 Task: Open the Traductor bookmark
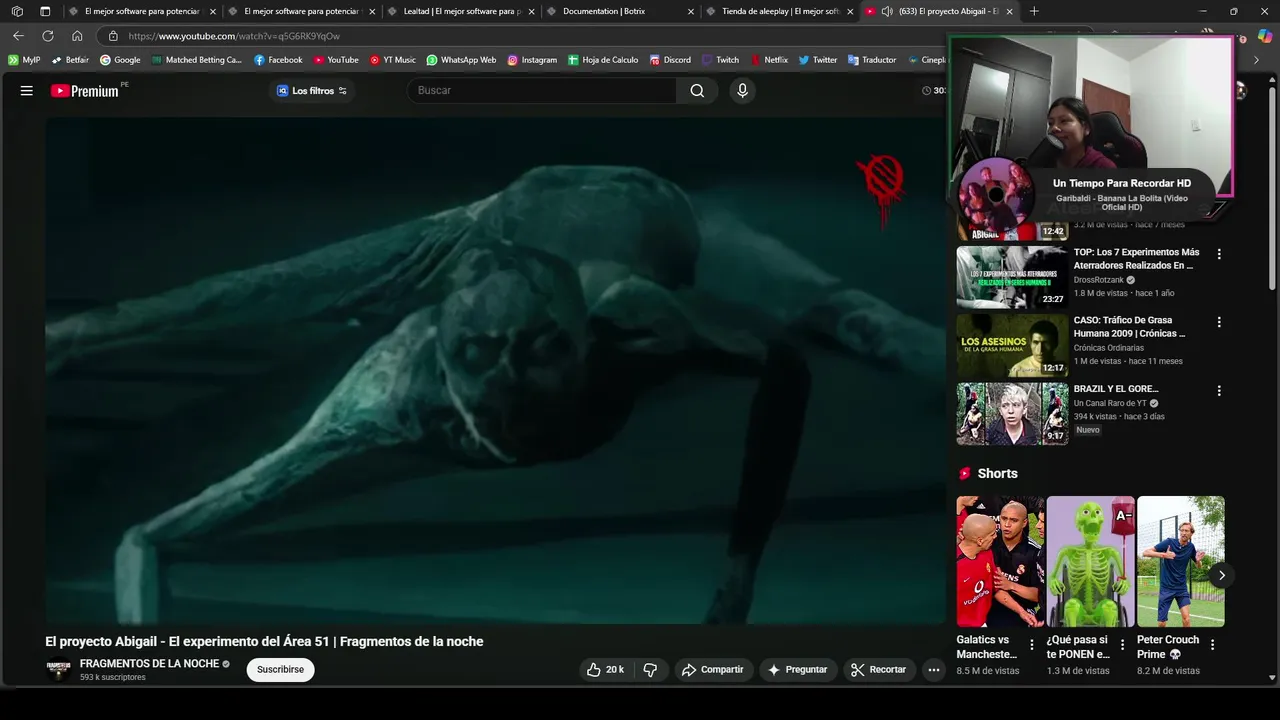[872, 60]
